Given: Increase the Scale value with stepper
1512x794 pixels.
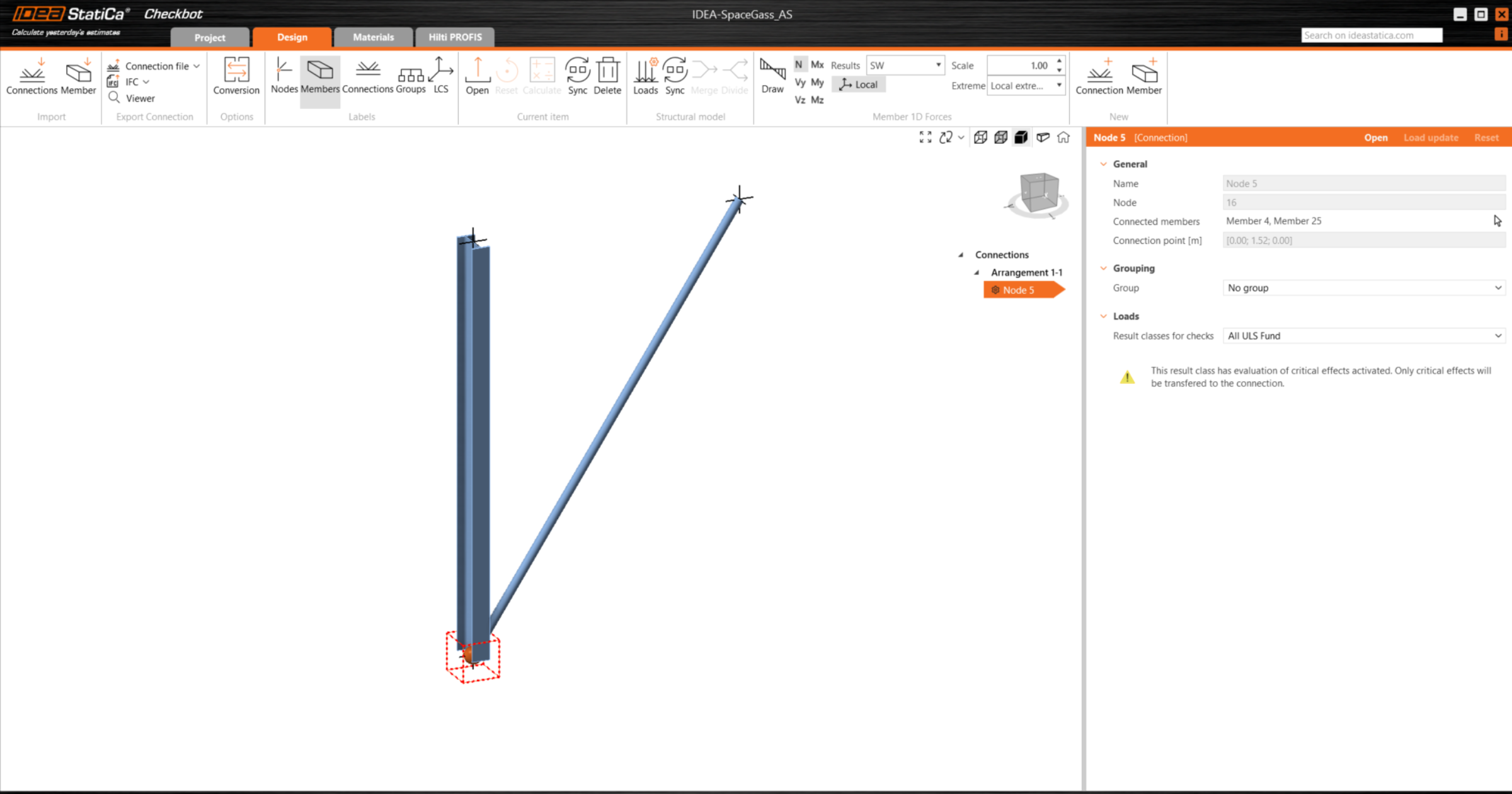Looking at the screenshot, I should (1059, 61).
